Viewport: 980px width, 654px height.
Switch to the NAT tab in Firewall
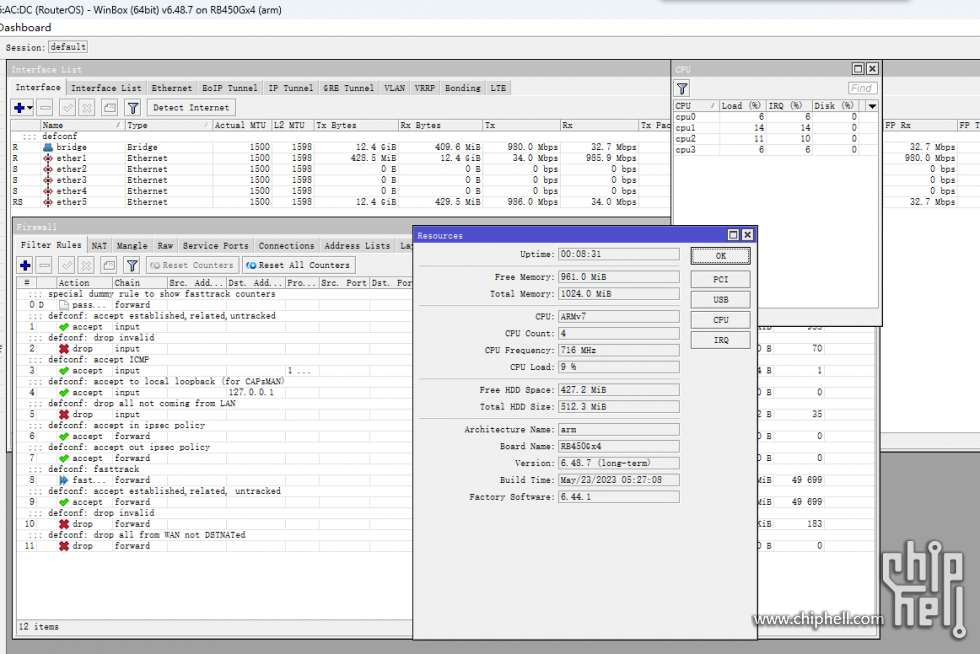point(99,246)
